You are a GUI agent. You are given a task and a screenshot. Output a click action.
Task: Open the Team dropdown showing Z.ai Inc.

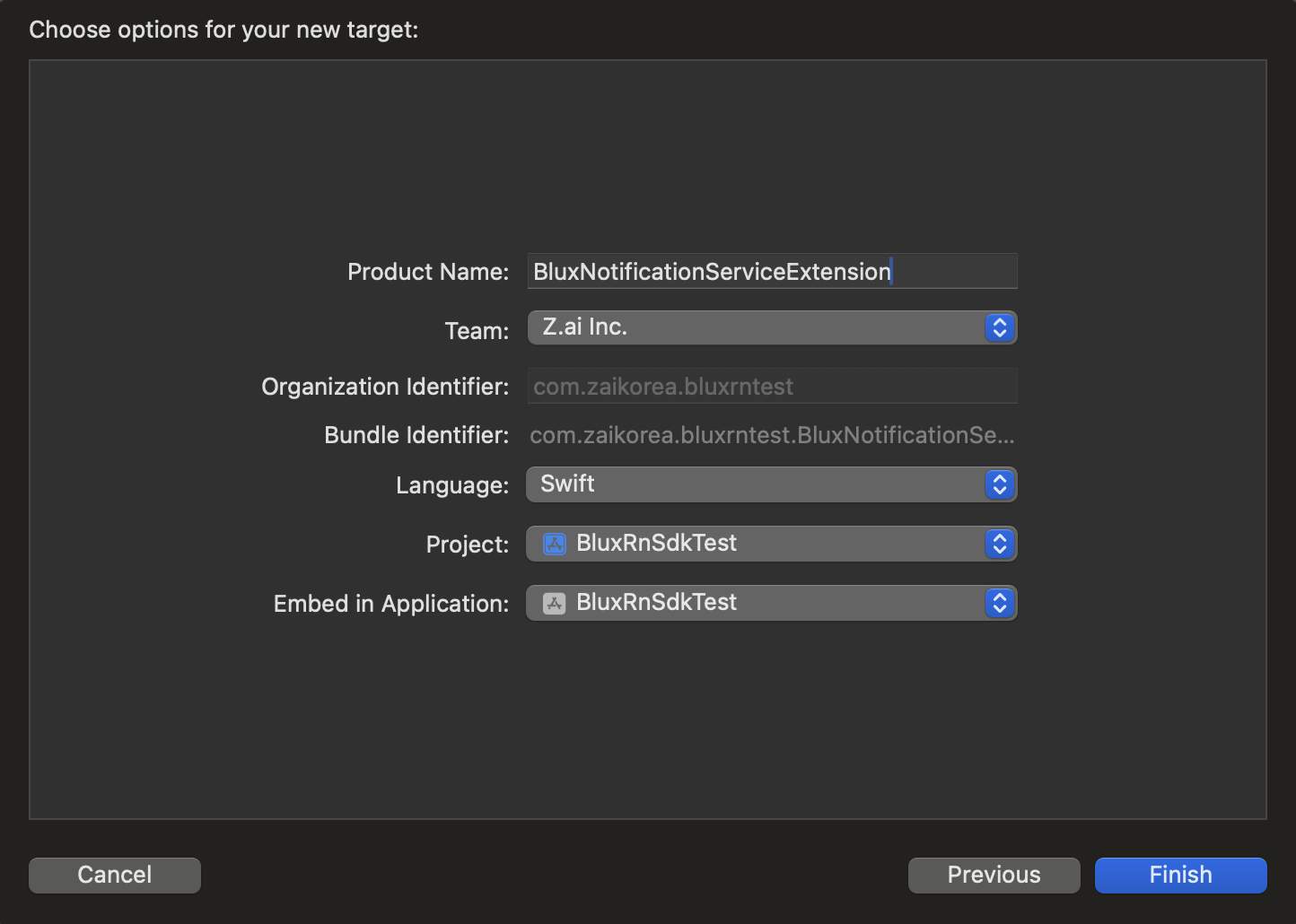point(772,327)
